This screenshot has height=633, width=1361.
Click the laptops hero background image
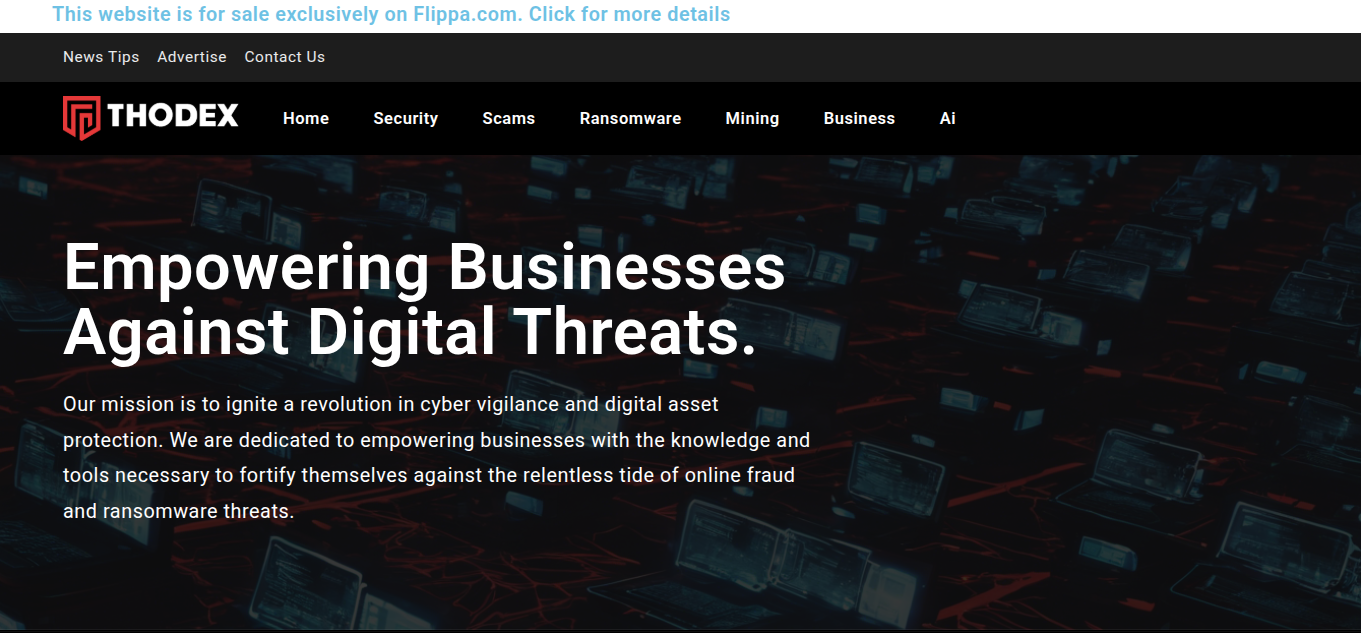point(1080,400)
